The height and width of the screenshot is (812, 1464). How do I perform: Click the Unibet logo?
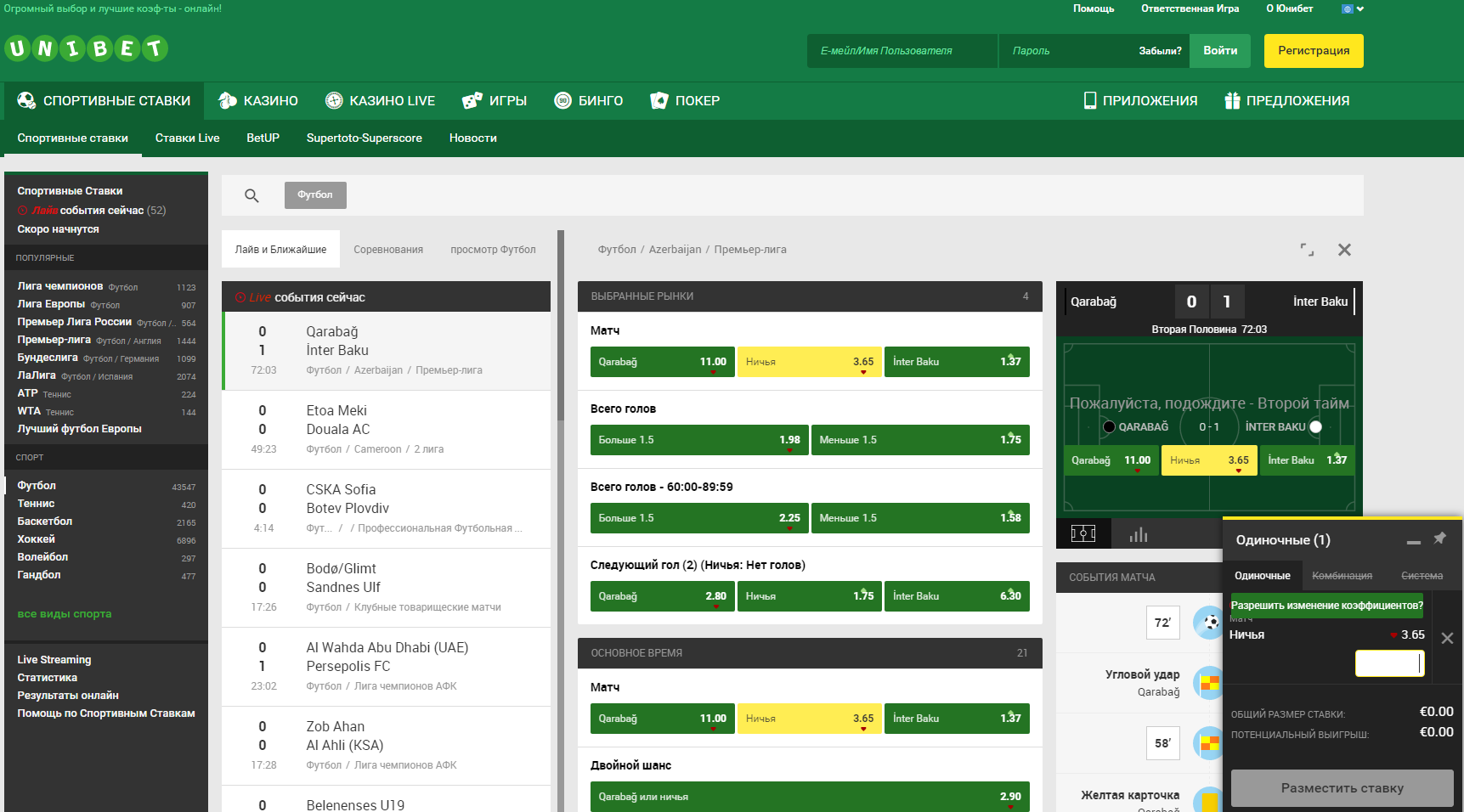(86, 48)
